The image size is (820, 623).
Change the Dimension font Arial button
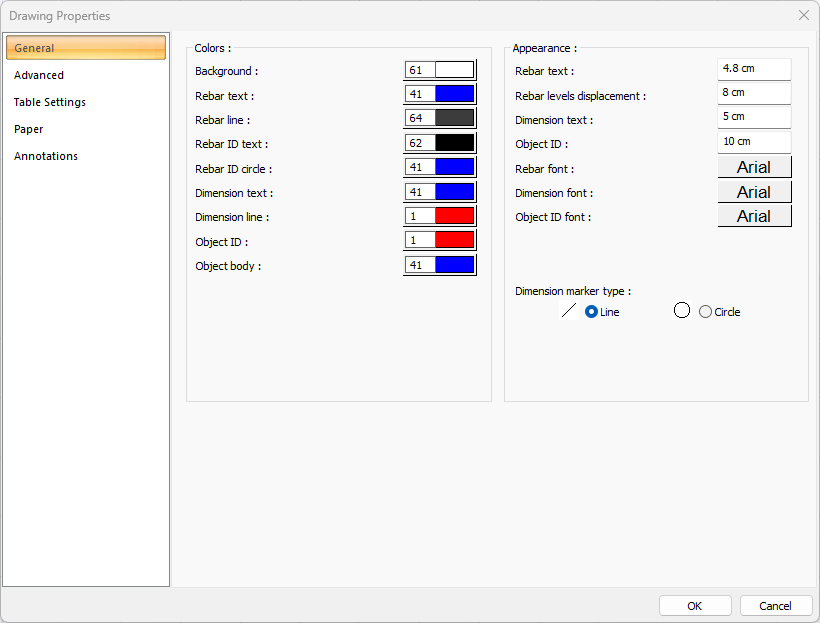[754, 192]
